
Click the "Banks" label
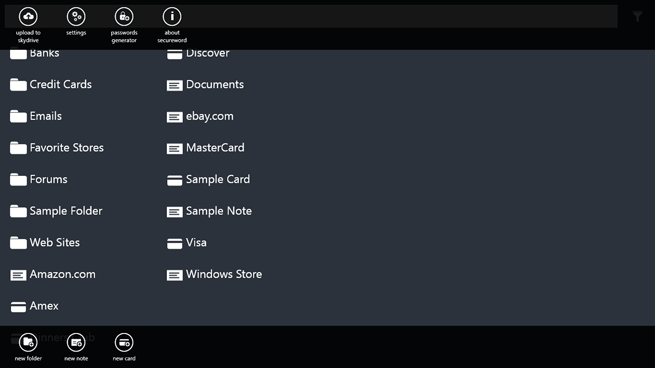pos(44,54)
